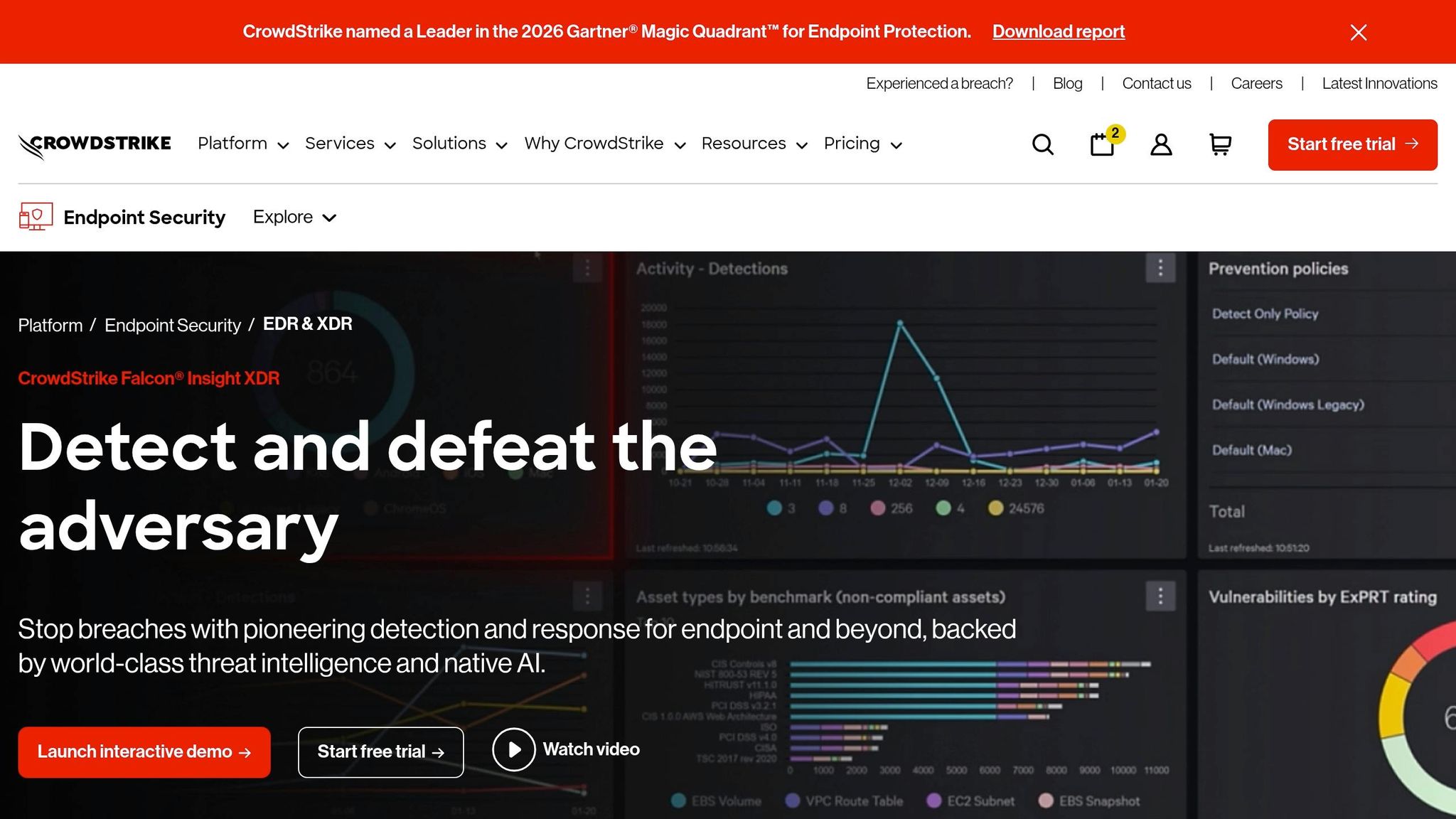Click the Watch video play icon
This screenshot has width=1456, height=819.
pyautogui.click(x=513, y=749)
